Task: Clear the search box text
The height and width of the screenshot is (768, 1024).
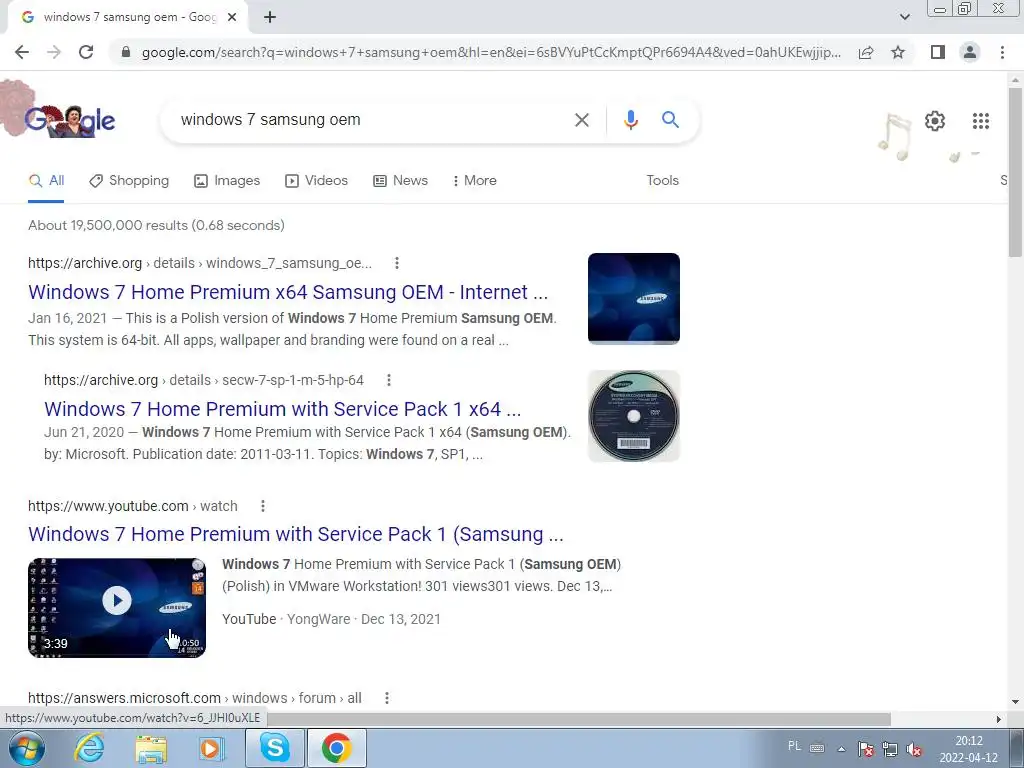Action: 581,120
